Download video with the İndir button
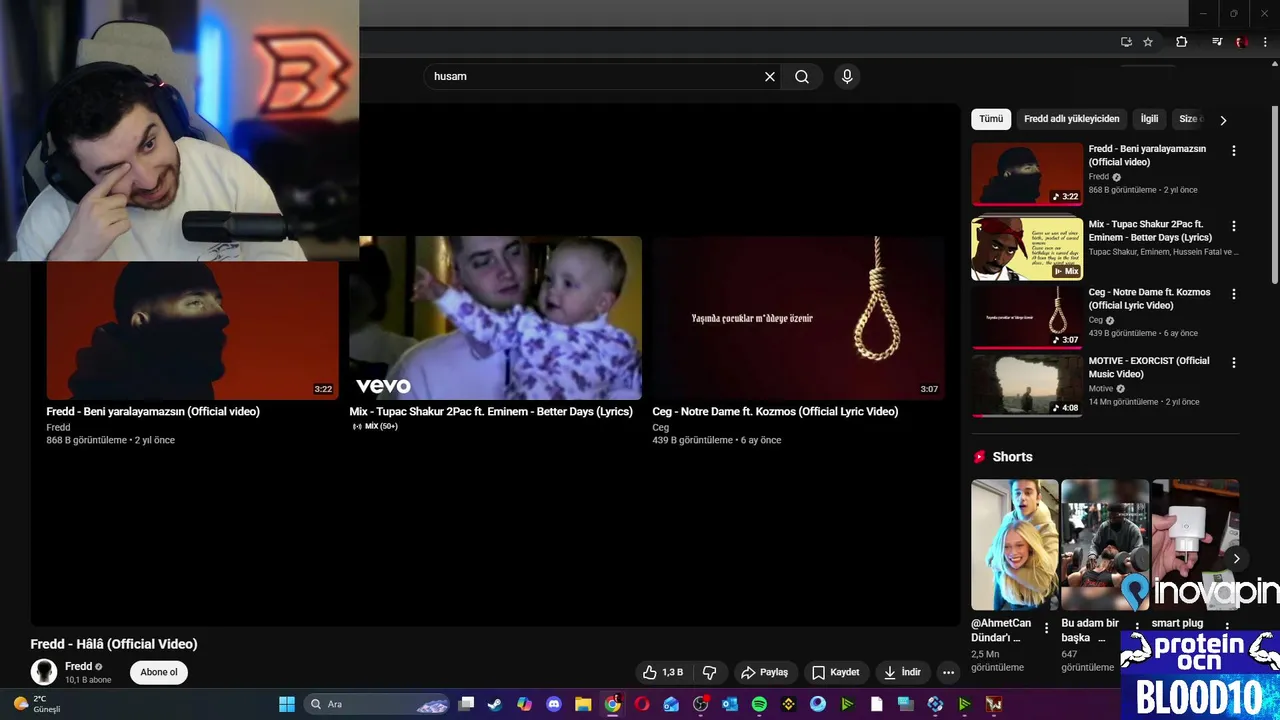1280x720 pixels. pyautogui.click(x=903, y=672)
